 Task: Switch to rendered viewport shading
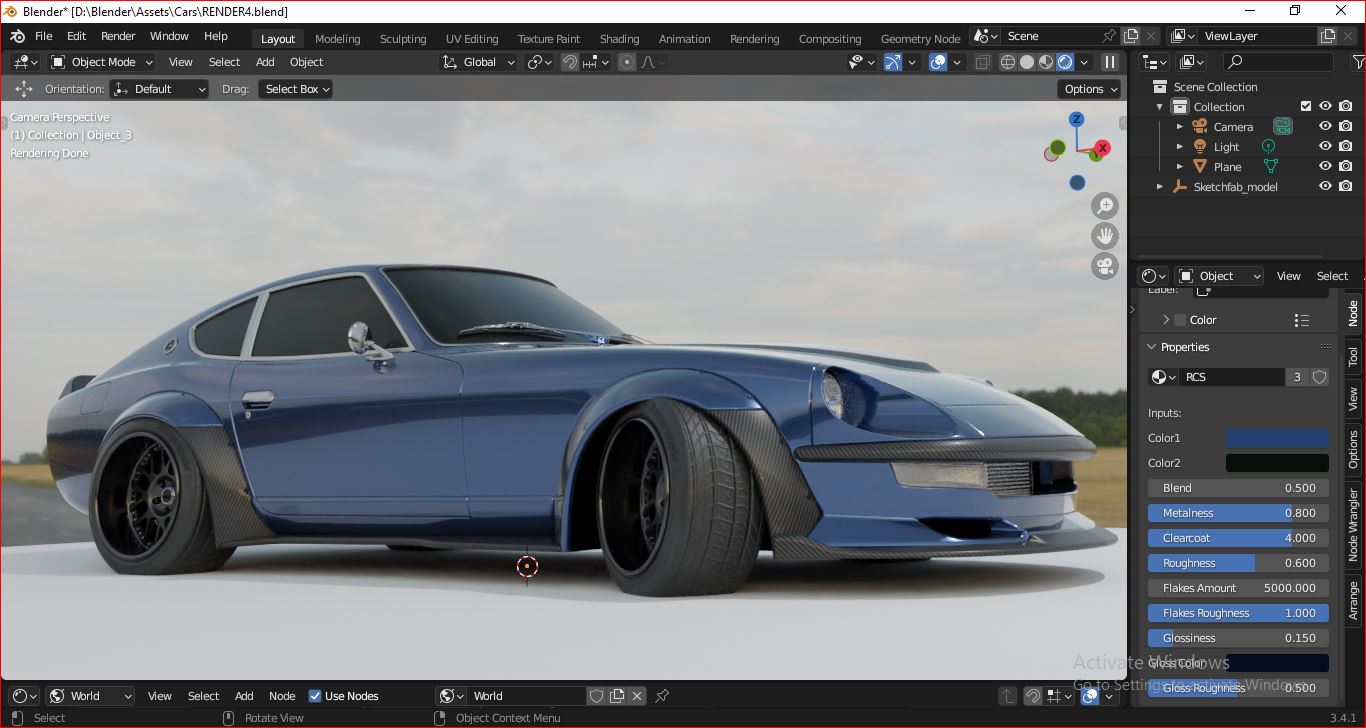1064,62
